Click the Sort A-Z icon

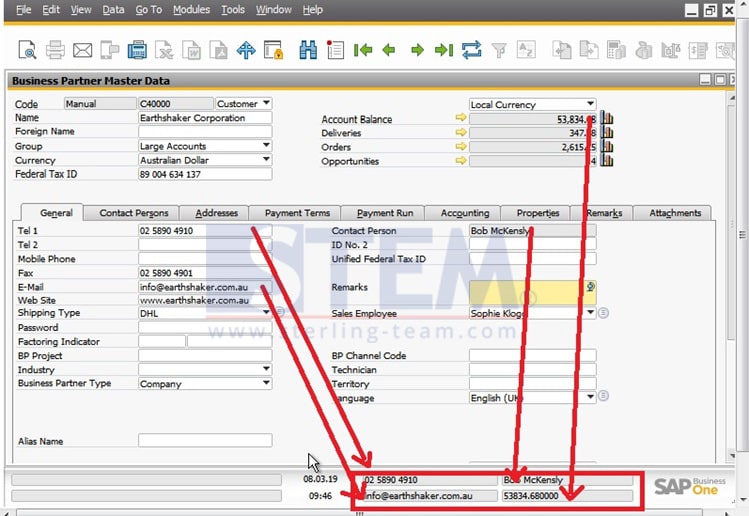pos(526,50)
